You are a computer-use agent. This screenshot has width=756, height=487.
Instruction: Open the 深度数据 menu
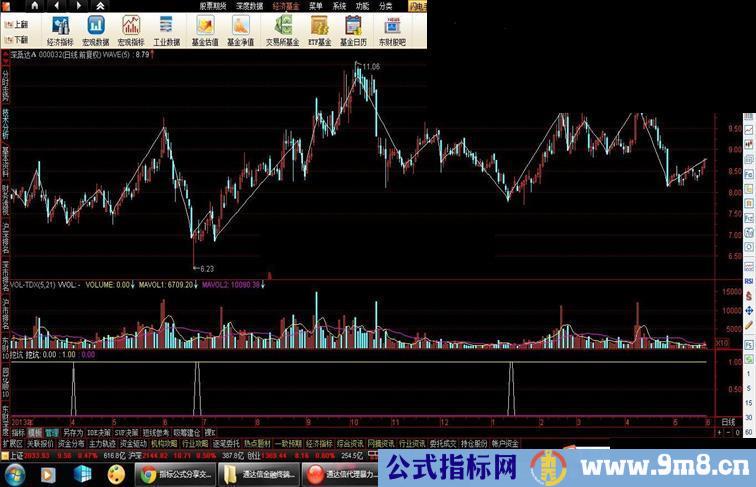tap(248, 5)
